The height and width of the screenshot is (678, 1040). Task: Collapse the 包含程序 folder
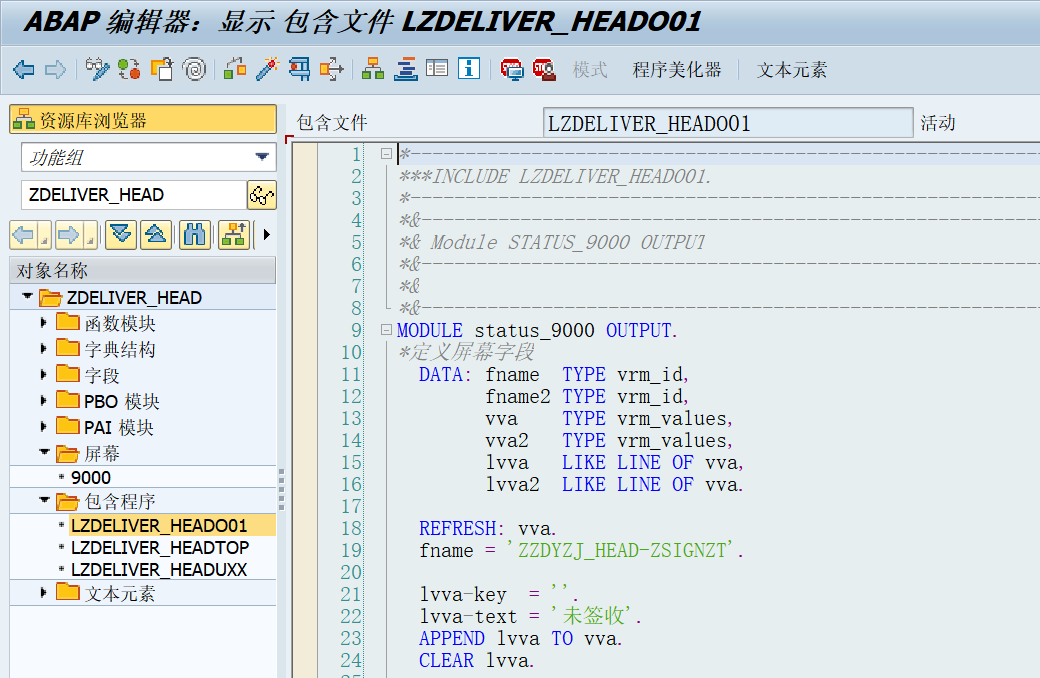[x=44, y=500]
